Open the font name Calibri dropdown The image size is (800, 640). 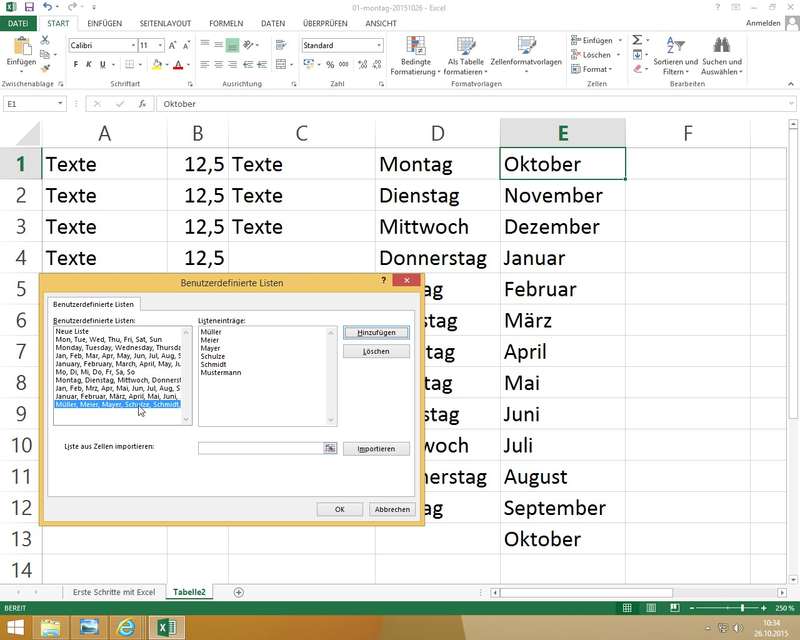(x=133, y=46)
